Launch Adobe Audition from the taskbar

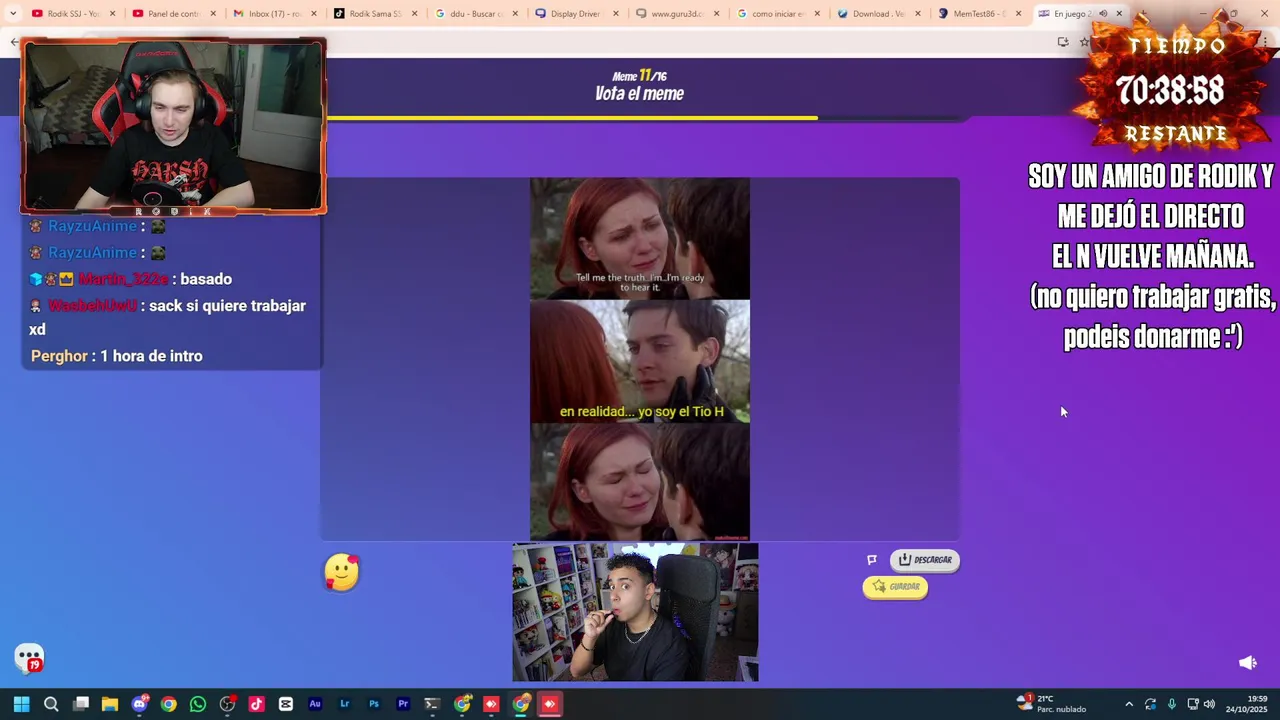(315, 704)
